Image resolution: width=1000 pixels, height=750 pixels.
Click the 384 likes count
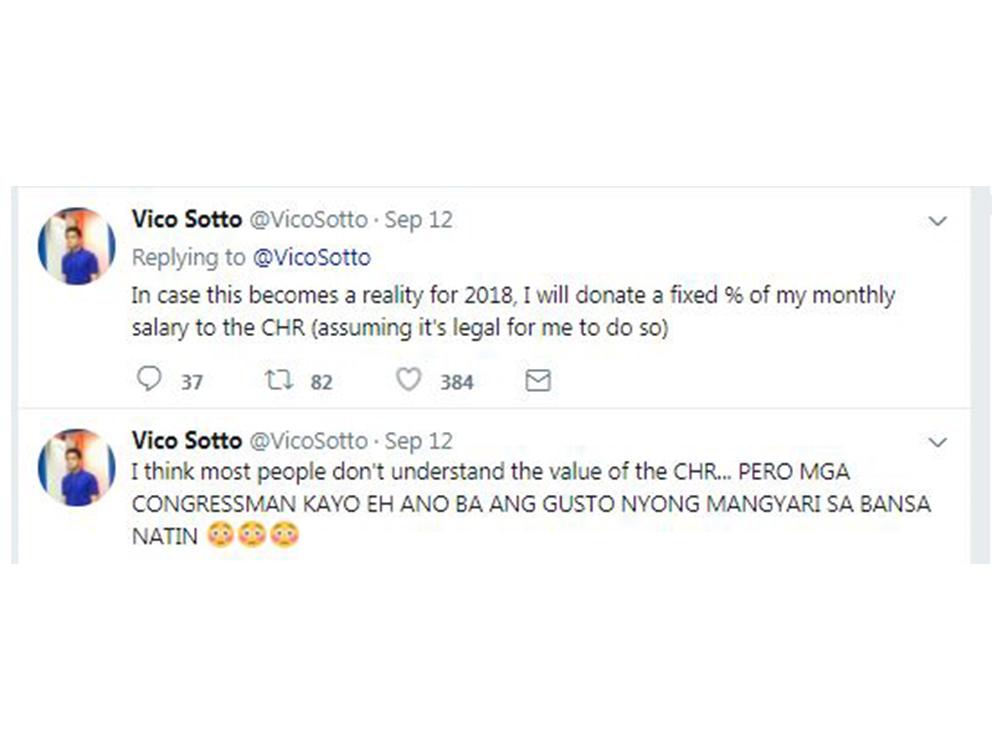456,382
